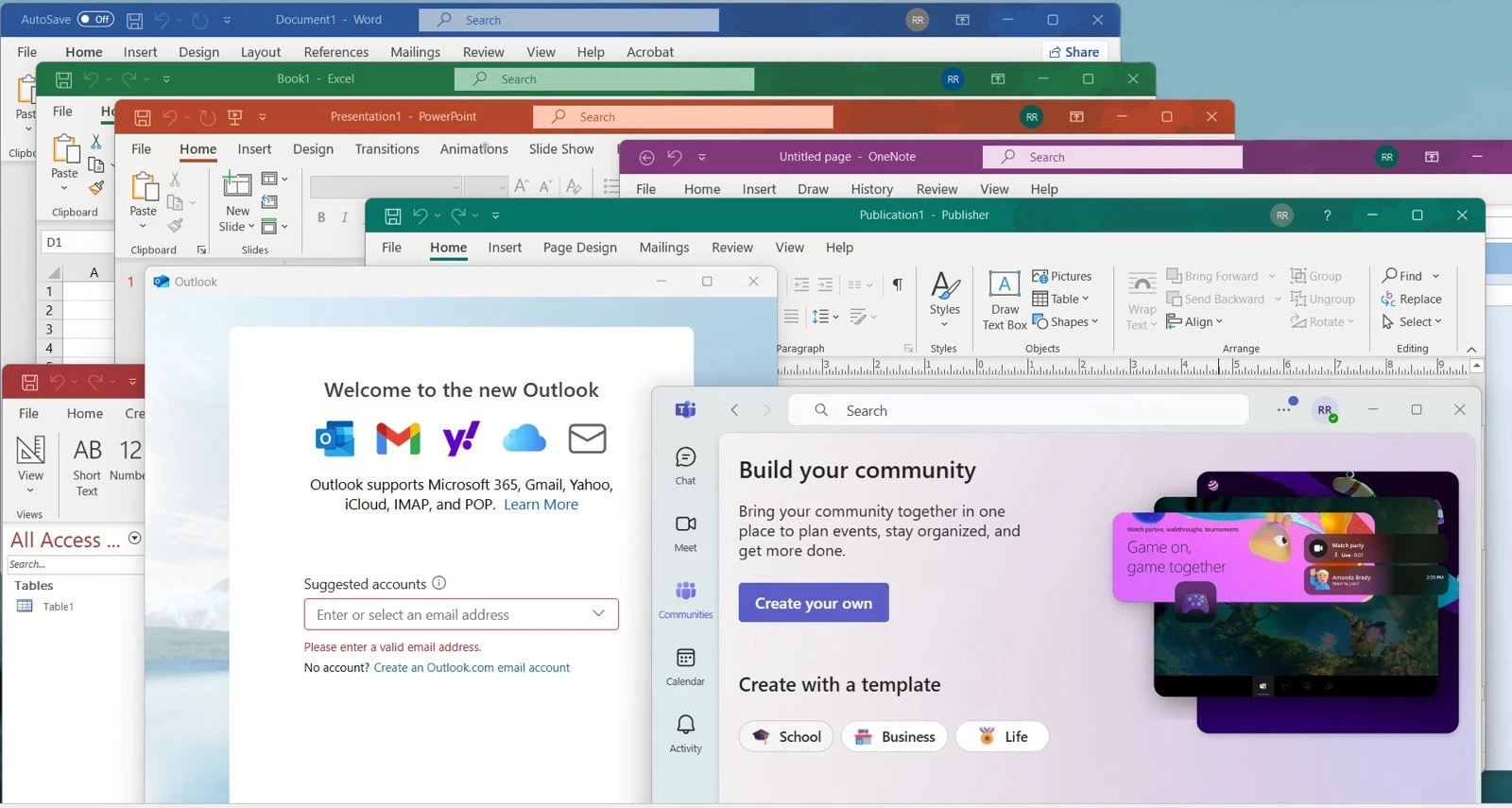Screen dimensions: 1512x808
Task: Open the History tab in OneNote
Action: point(871,189)
